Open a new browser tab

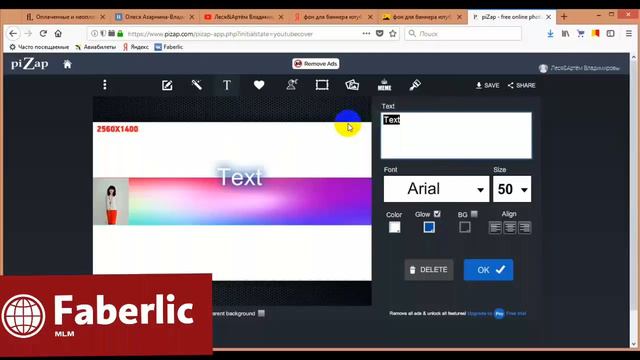(x=564, y=17)
